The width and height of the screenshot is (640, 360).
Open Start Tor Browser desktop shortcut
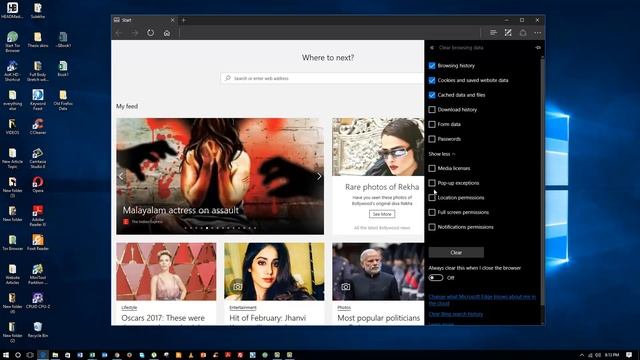13,41
